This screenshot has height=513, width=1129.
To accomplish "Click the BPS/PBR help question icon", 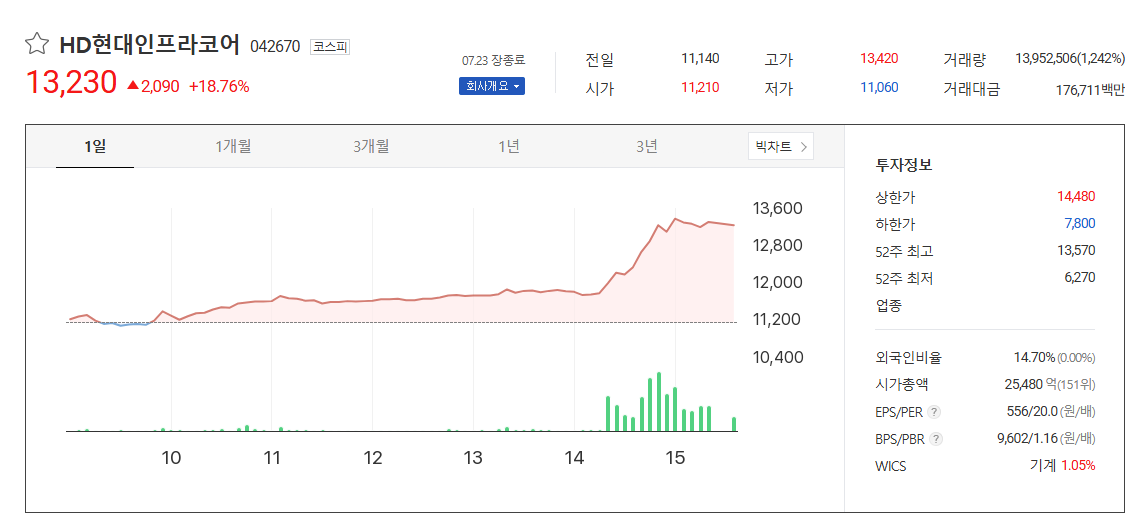I will (x=935, y=439).
